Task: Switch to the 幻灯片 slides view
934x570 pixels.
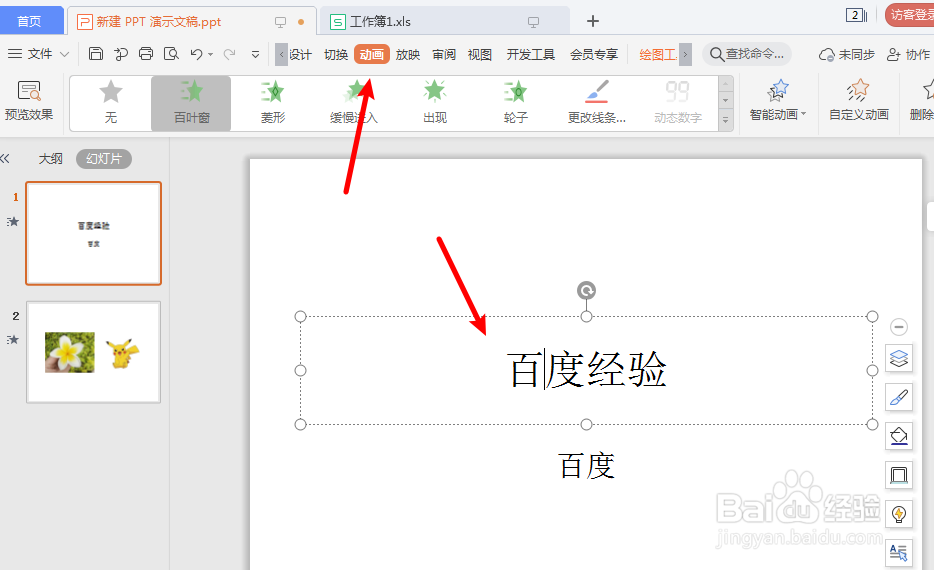Action: coord(104,158)
